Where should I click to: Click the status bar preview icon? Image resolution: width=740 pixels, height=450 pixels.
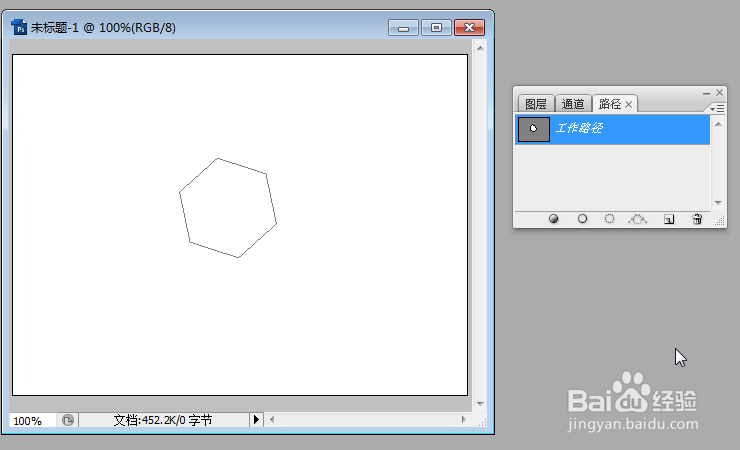pyautogui.click(x=68, y=420)
